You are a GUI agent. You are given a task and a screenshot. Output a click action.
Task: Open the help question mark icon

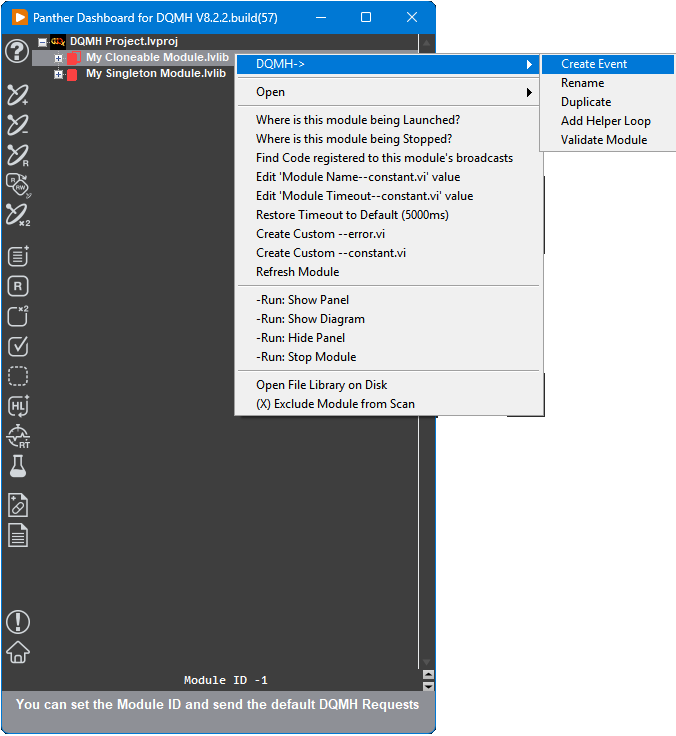17,51
